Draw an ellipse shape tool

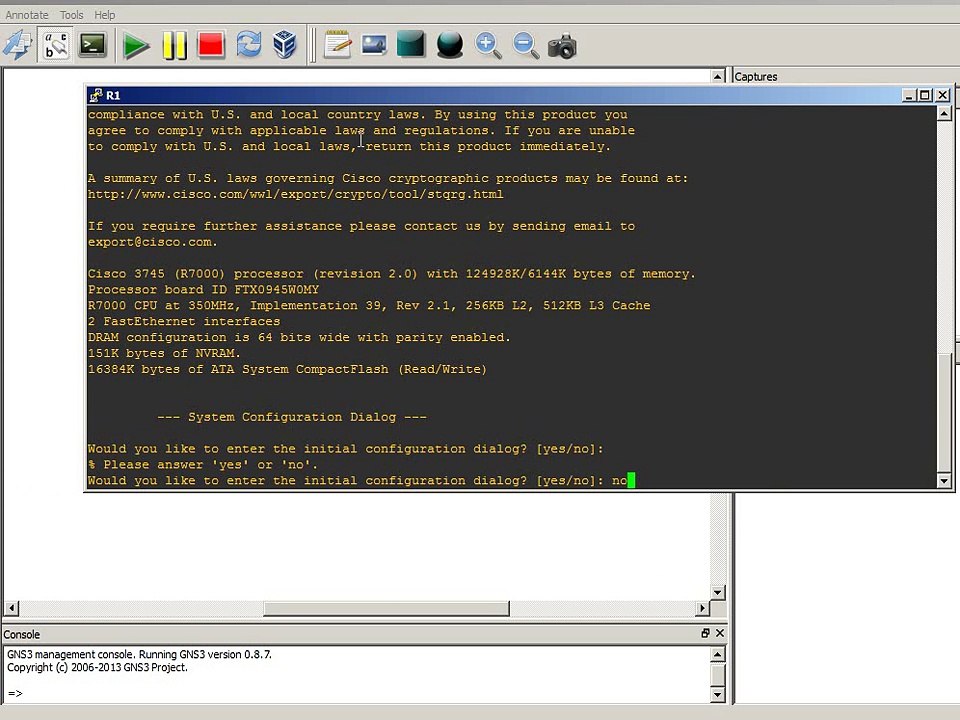[450, 45]
